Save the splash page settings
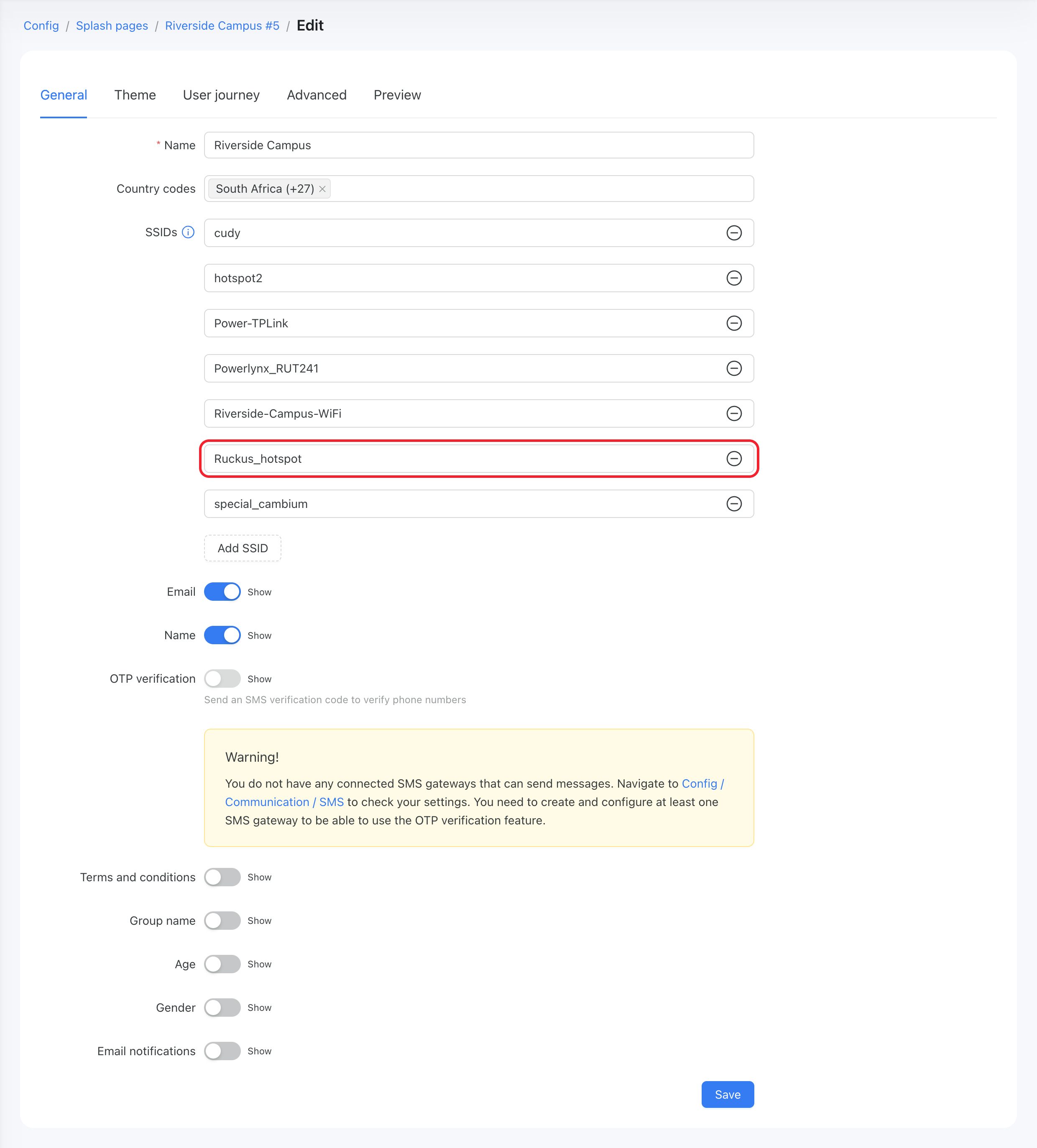 (x=728, y=1094)
